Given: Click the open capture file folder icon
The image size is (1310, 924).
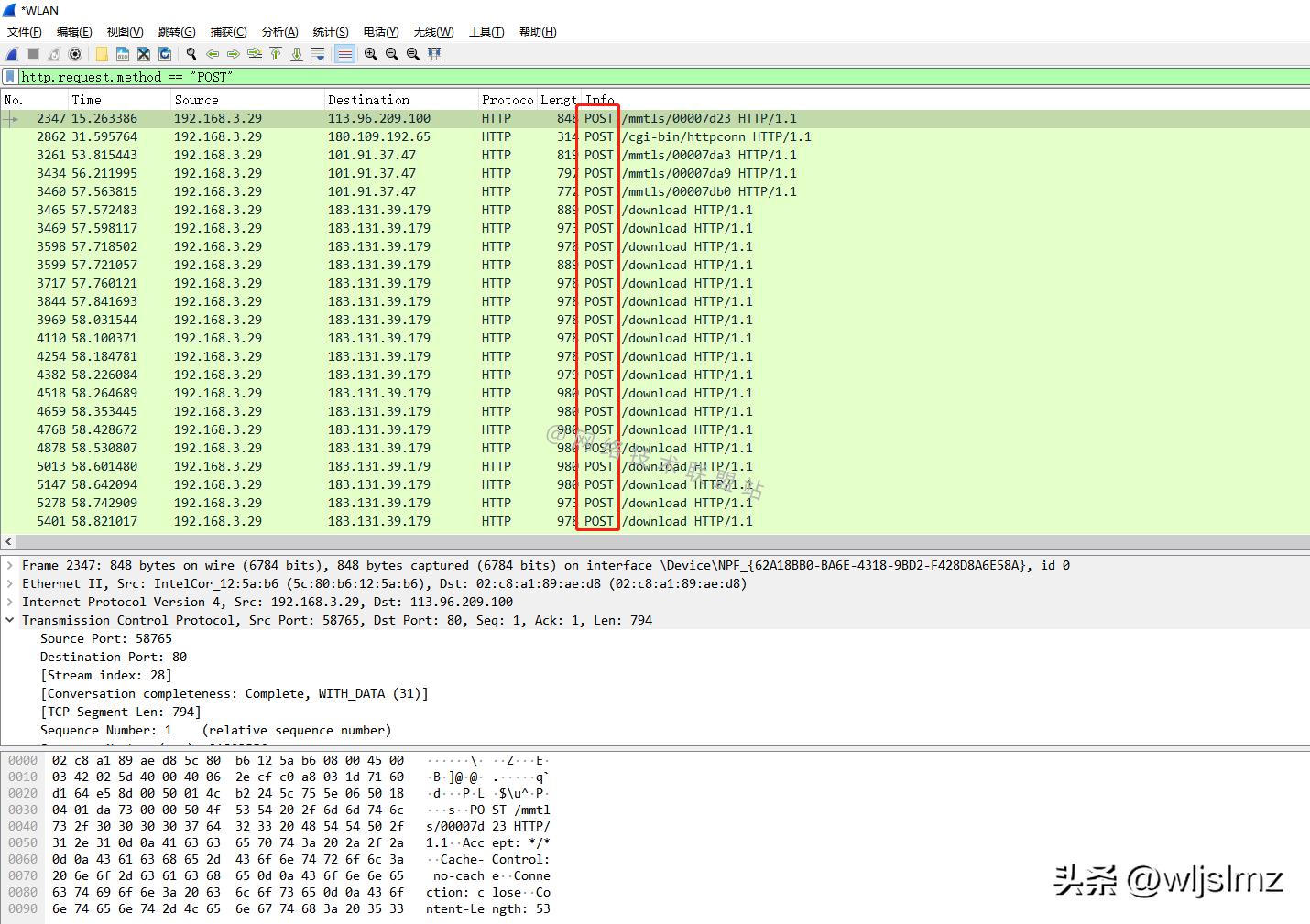Looking at the screenshot, I should click(x=101, y=54).
